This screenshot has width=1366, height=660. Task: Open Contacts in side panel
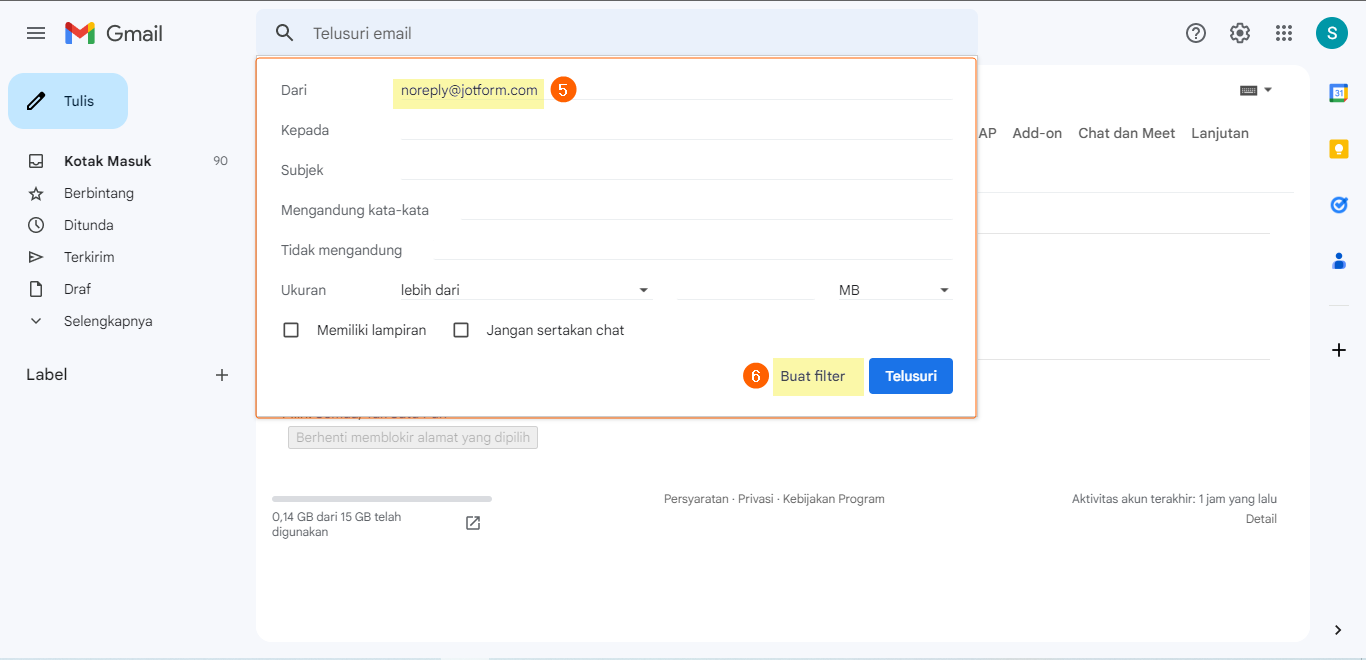[1339, 261]
